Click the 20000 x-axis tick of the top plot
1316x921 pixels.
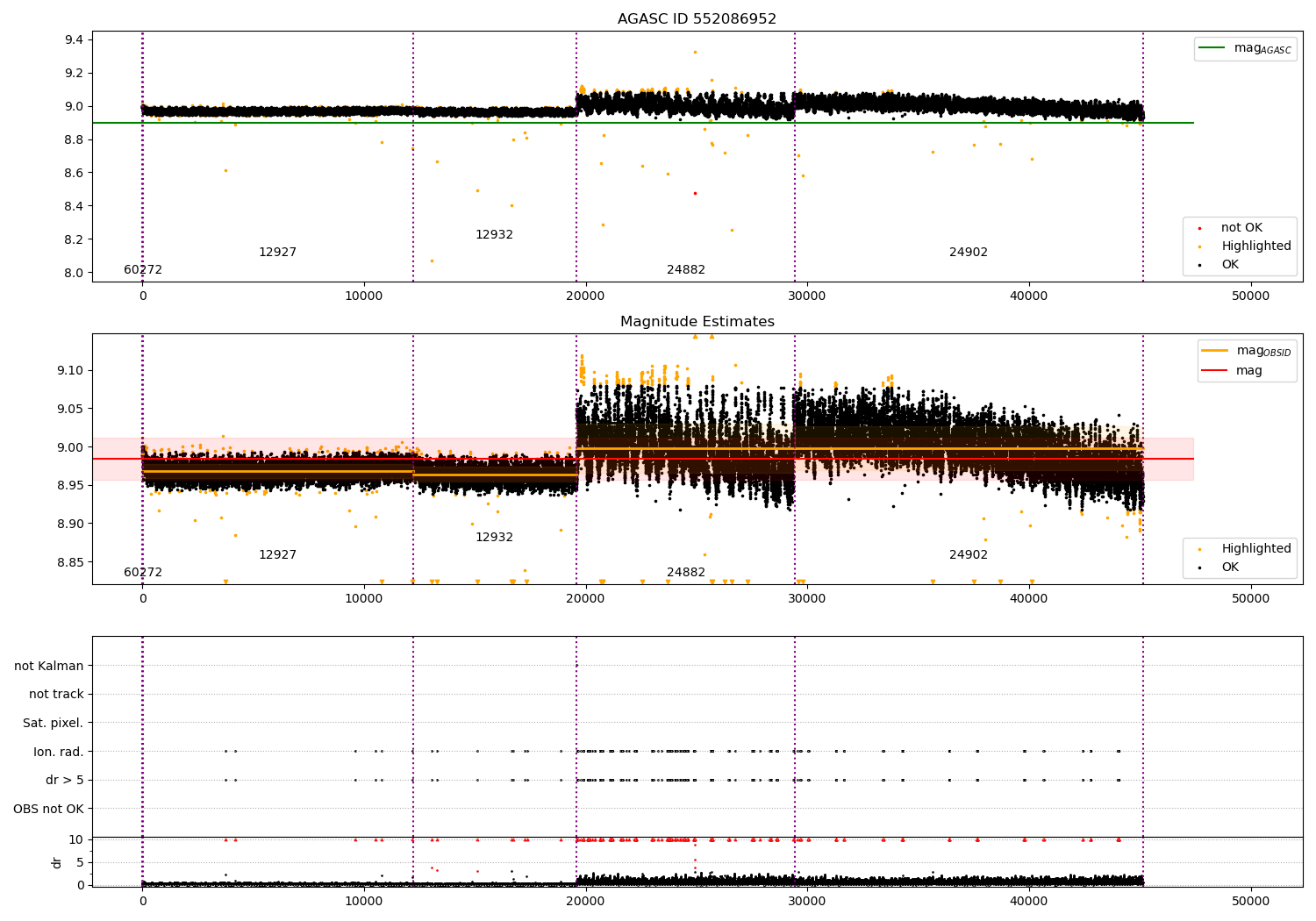[x=585, y=296]
